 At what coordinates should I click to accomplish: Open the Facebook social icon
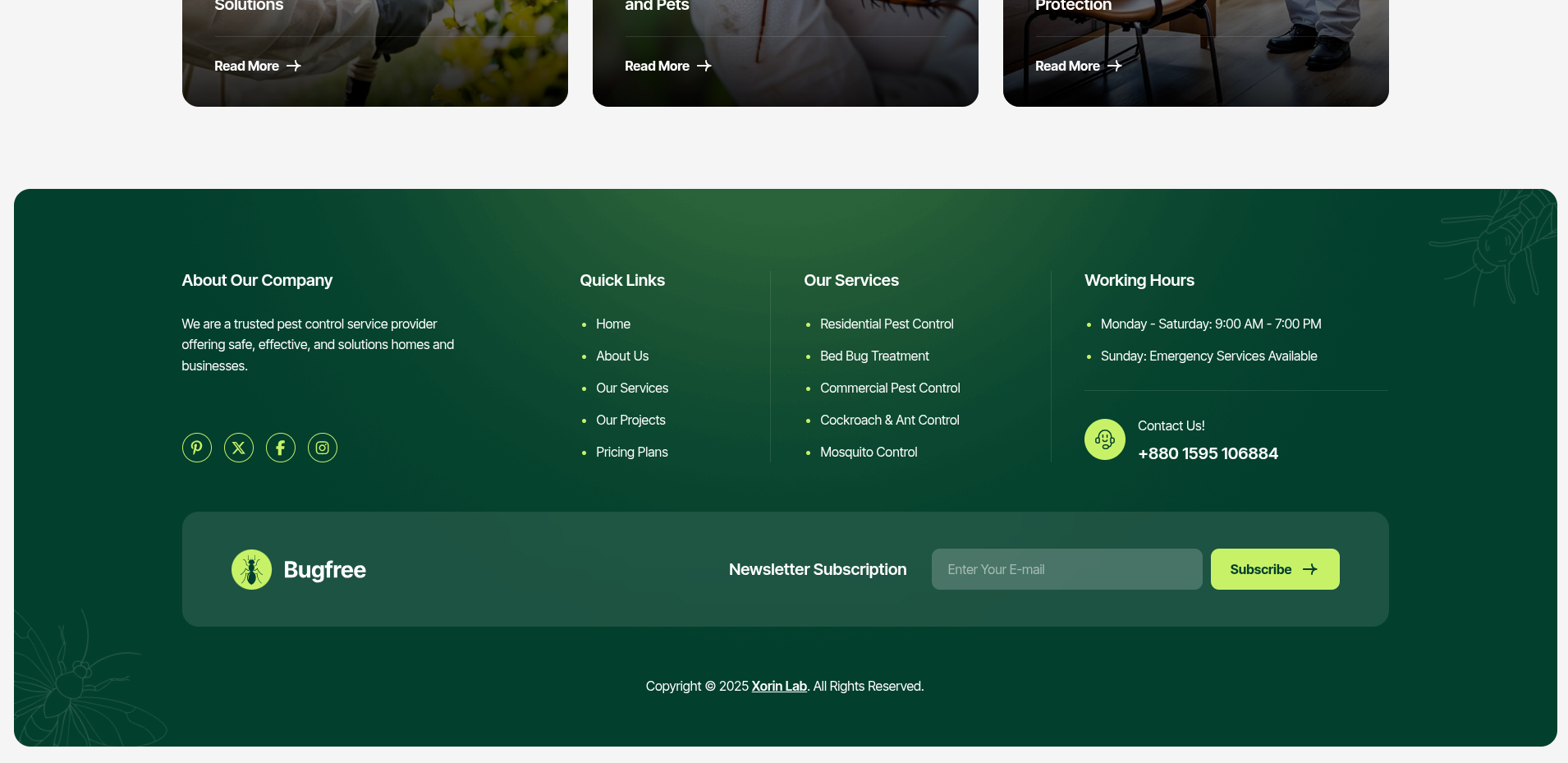pyautogui.click(x=281, y=448)
